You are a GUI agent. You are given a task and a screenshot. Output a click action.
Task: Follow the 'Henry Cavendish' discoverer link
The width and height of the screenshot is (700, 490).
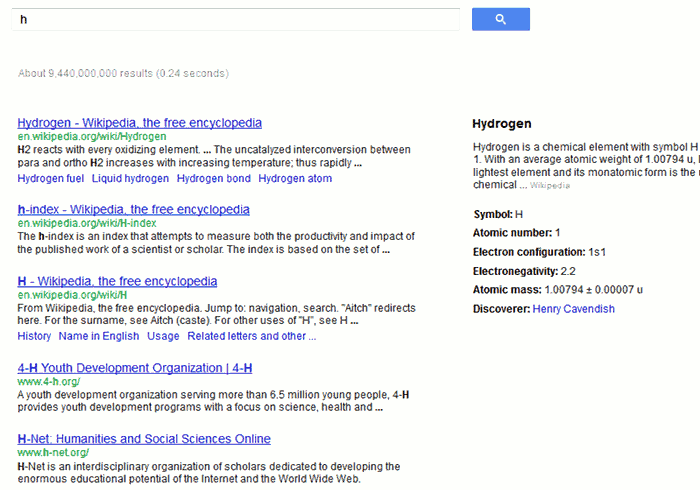pos(573,309)
